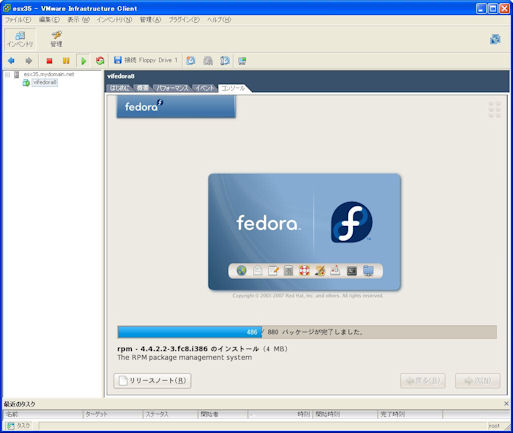Sort tasks by 完了時刻 column
Image resolution: width=513 pixels, height=433 pixels.
(410, 414)
